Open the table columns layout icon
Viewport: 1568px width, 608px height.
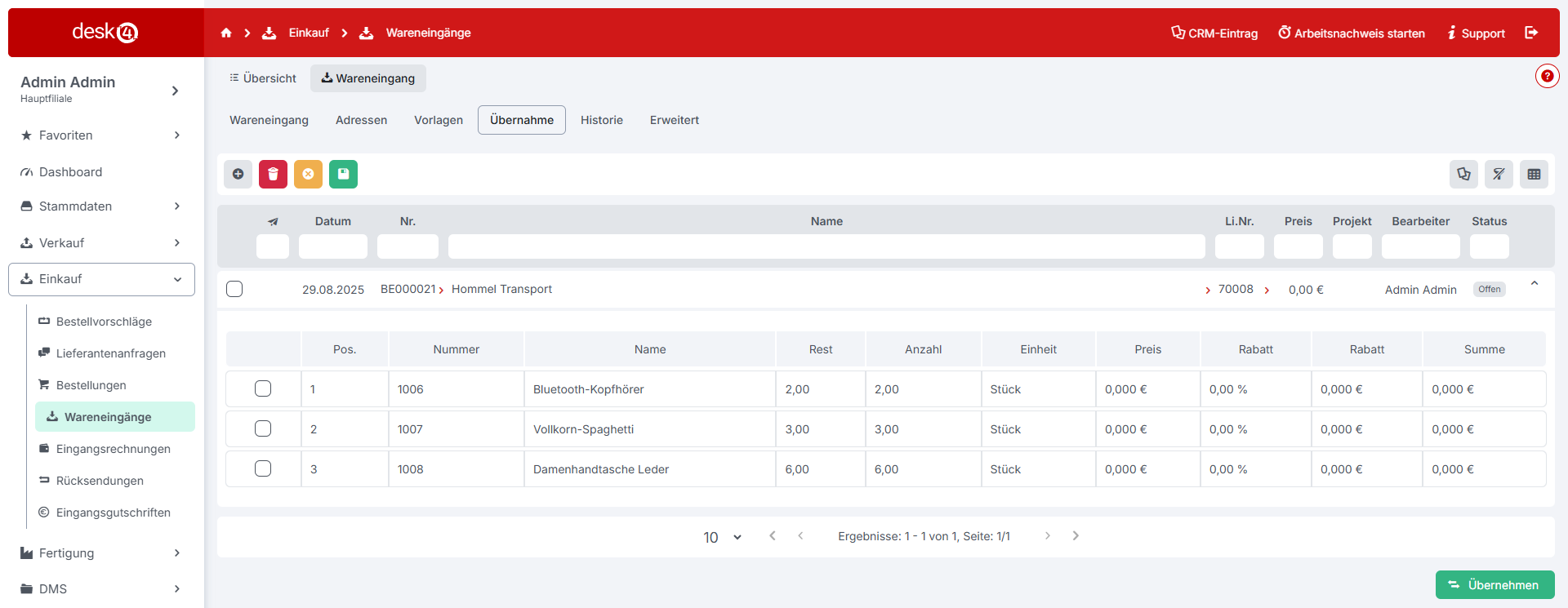1534,174
